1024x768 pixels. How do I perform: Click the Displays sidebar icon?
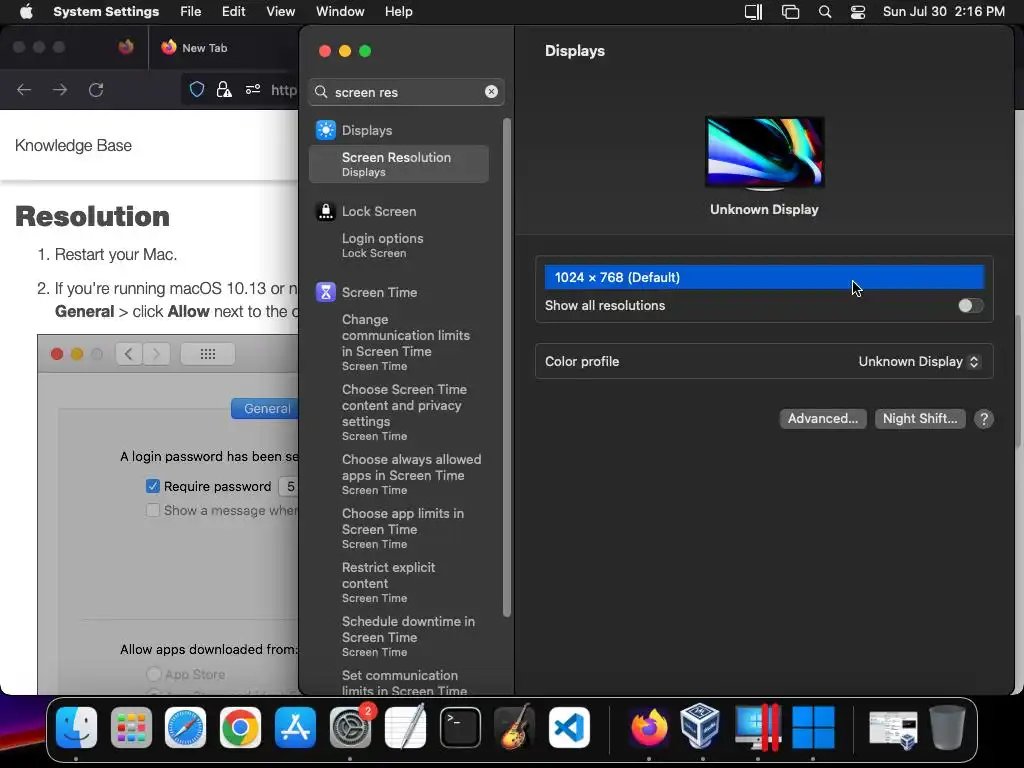coord(325,130)
